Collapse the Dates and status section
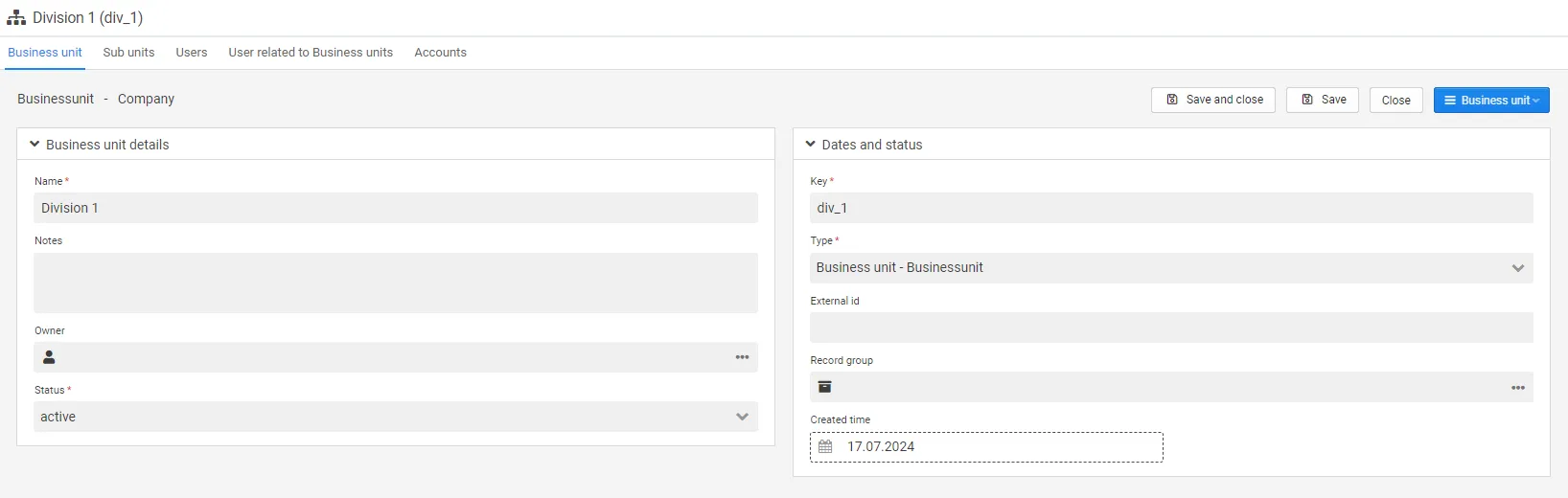 click(811, 145)
